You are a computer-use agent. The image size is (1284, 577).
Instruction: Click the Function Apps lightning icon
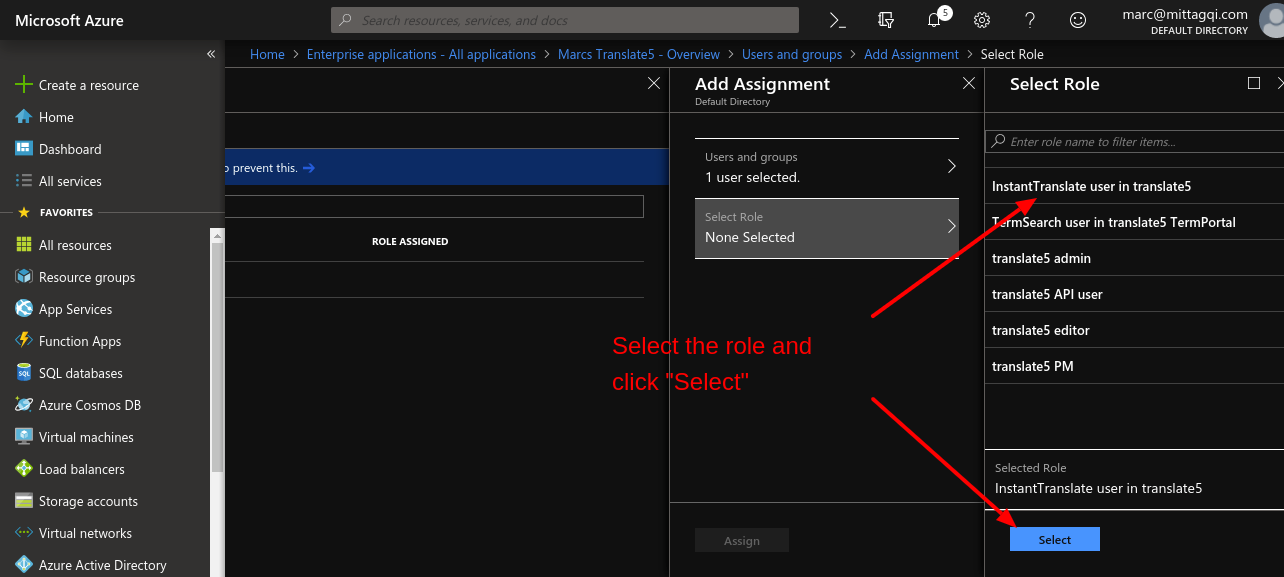(24, 341)
